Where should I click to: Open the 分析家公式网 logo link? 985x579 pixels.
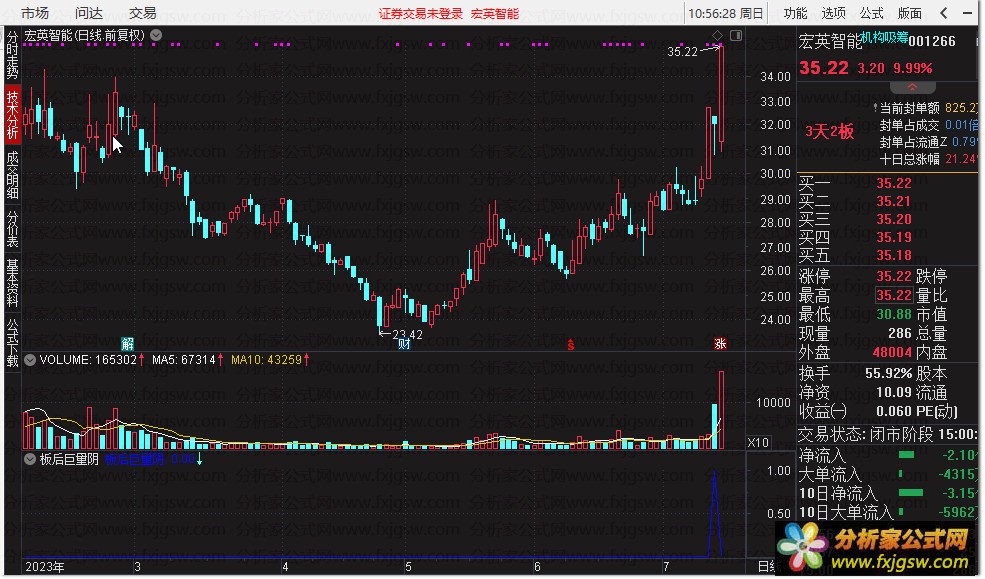coord(876,548)
